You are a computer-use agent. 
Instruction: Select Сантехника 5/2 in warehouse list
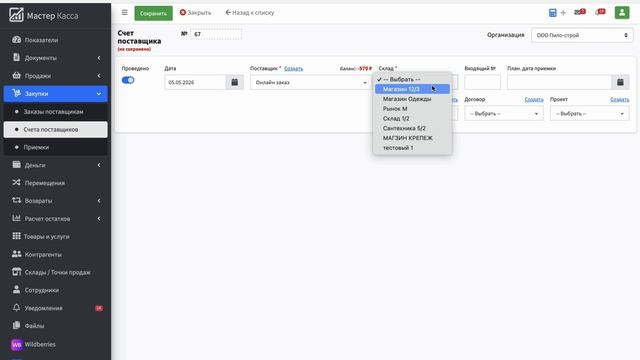[x=412, y=128]
